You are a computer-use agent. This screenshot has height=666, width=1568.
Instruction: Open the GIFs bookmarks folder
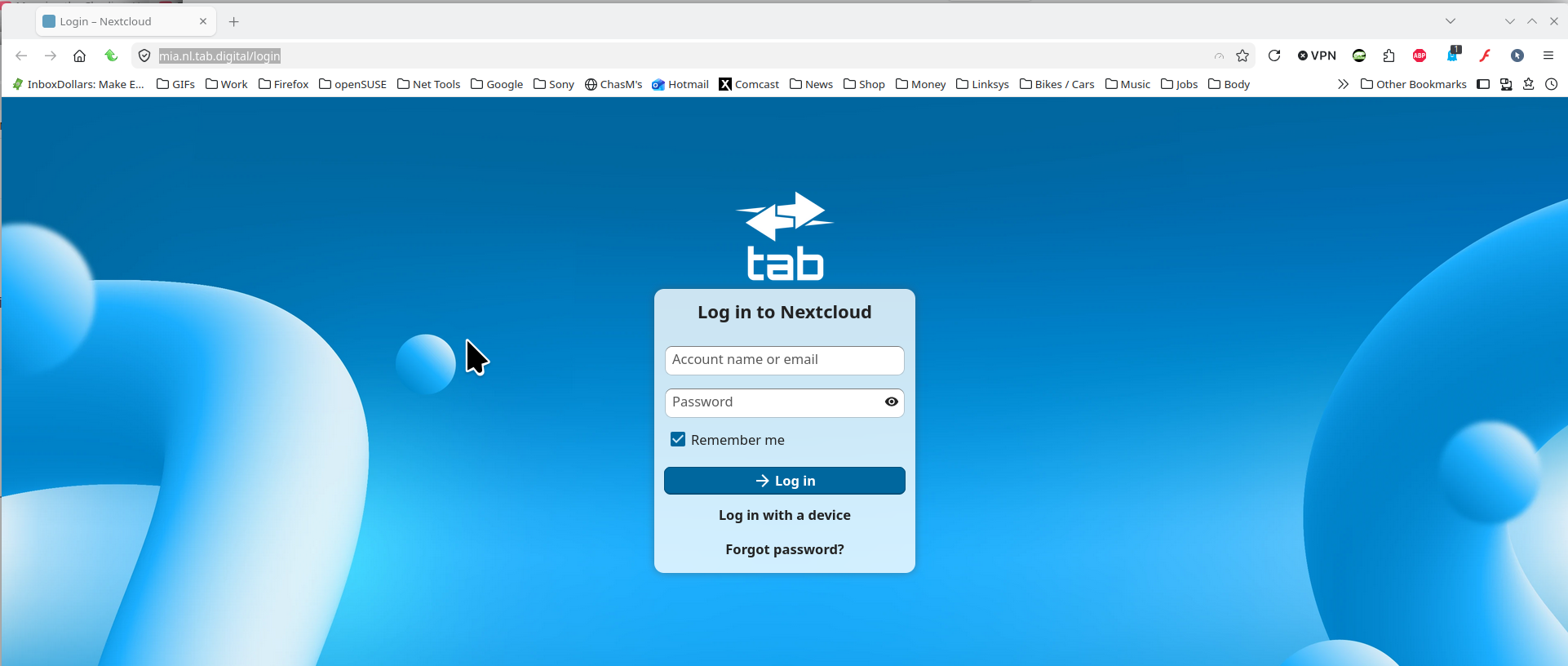coord(175,84)
